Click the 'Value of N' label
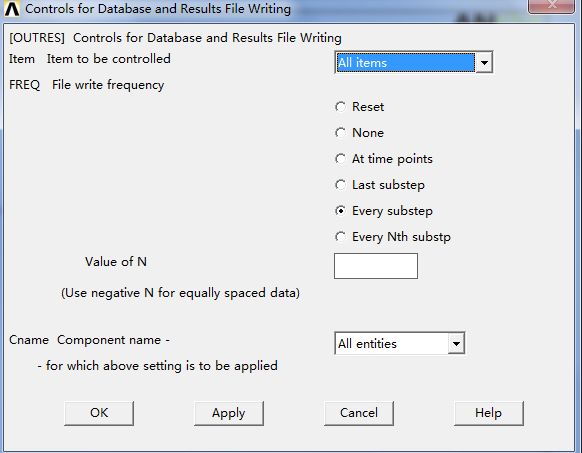582x453 pixels. point(116,262)
